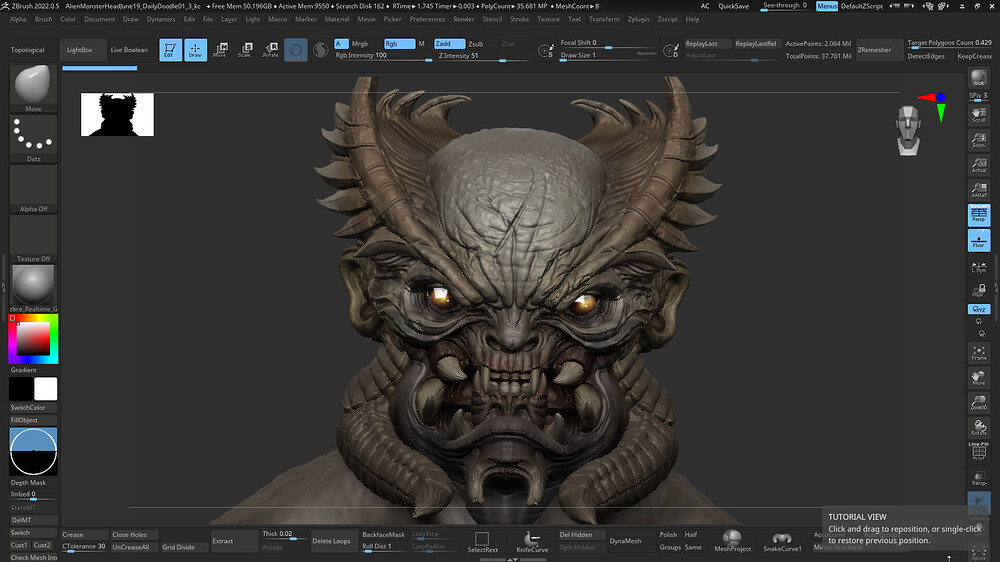Click the BPR render icon

(978, 78)
